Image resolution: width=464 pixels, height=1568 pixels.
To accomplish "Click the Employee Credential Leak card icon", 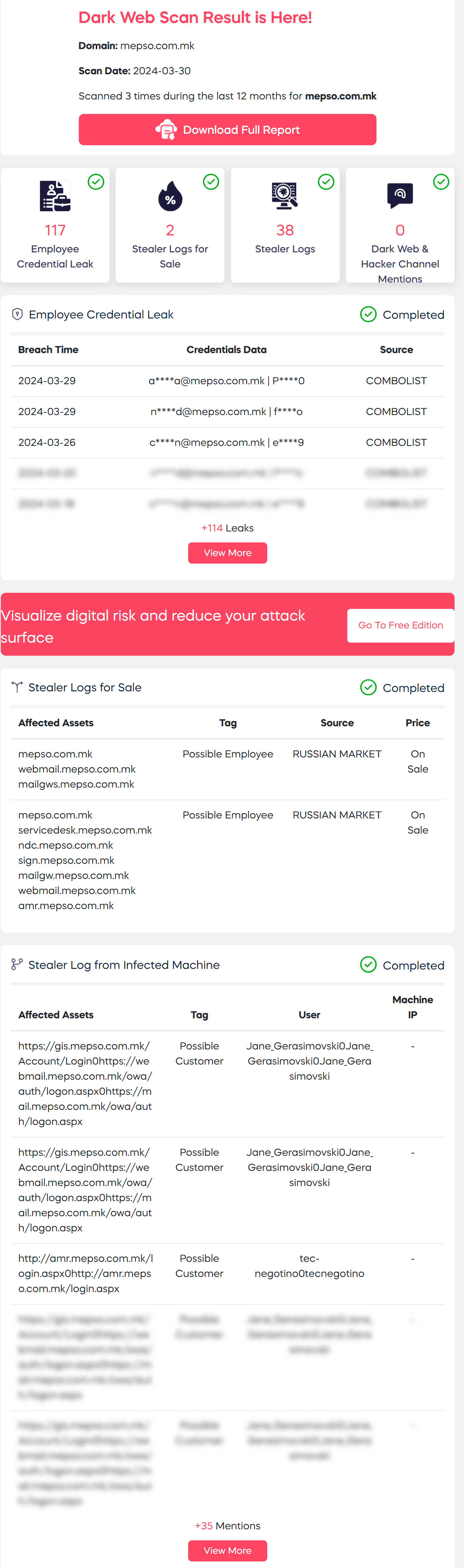I will pos(55,196).
